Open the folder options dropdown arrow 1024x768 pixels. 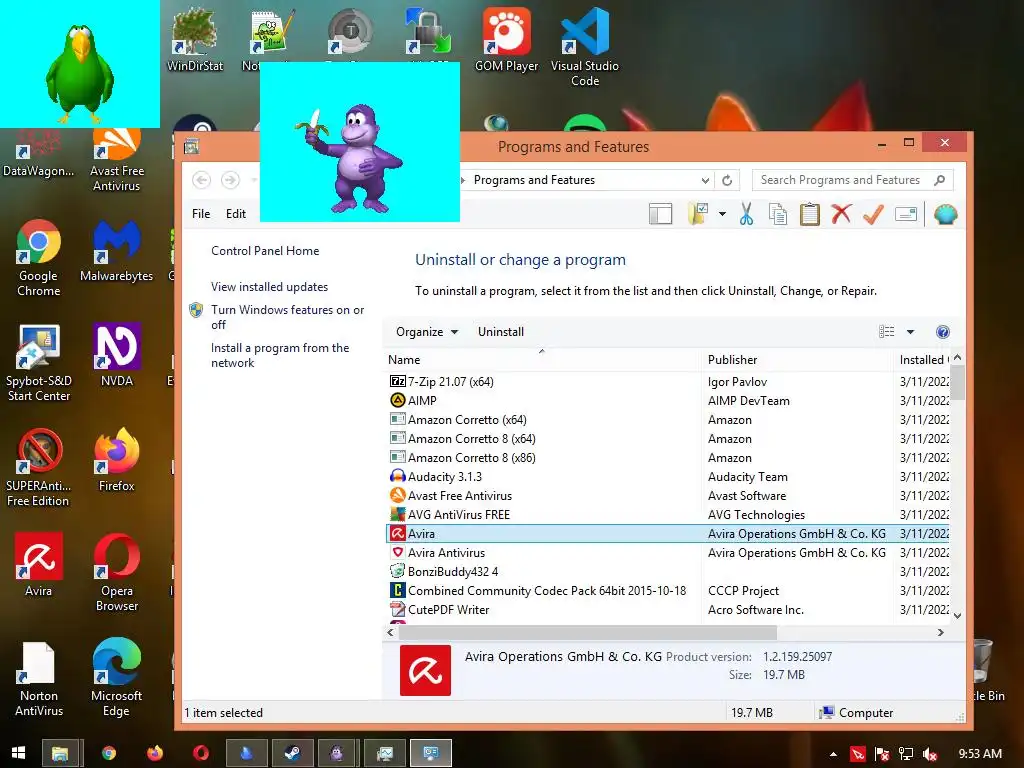(722, 214)
